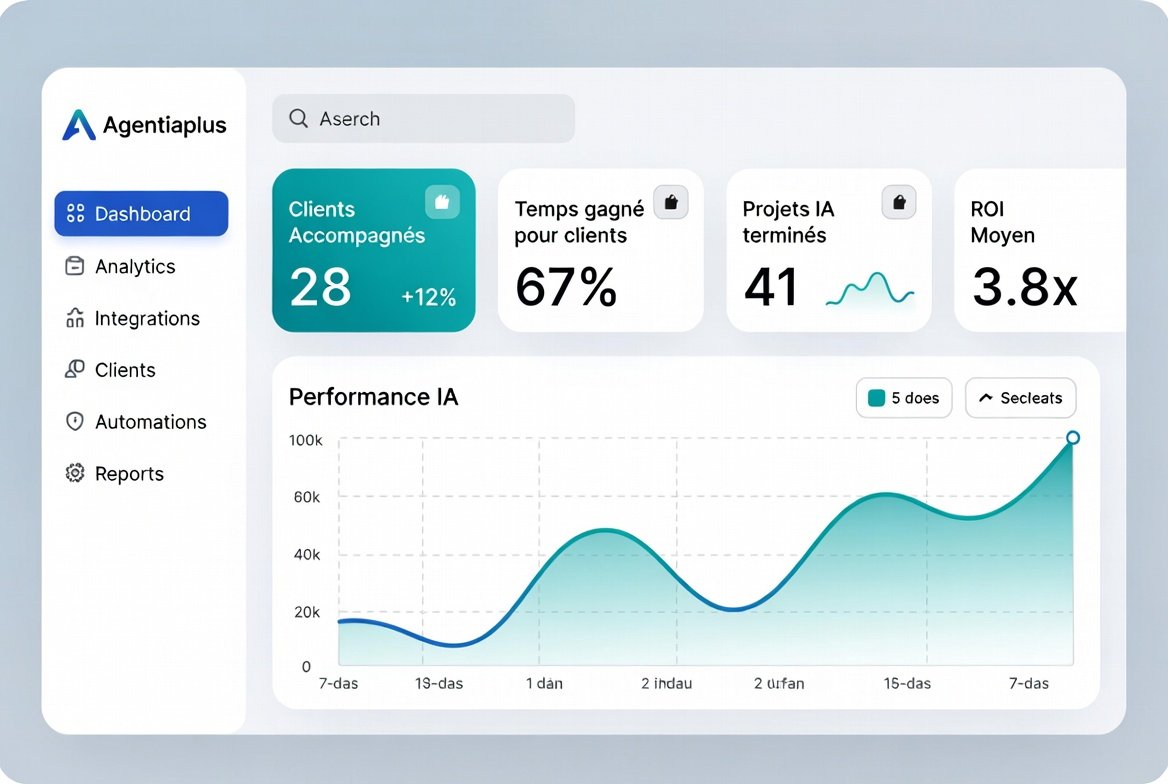Image resolution: width=1168 pixels, height=784 pixels.
Task: Click the Temps gagné card bag icon
Action: coord(671,202)
